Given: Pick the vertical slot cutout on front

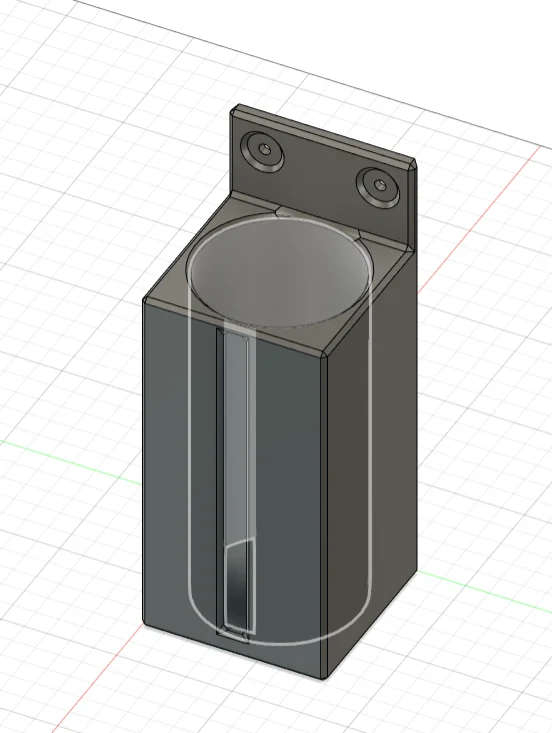Looking at the screenshot, I should (x=233, y=481).
